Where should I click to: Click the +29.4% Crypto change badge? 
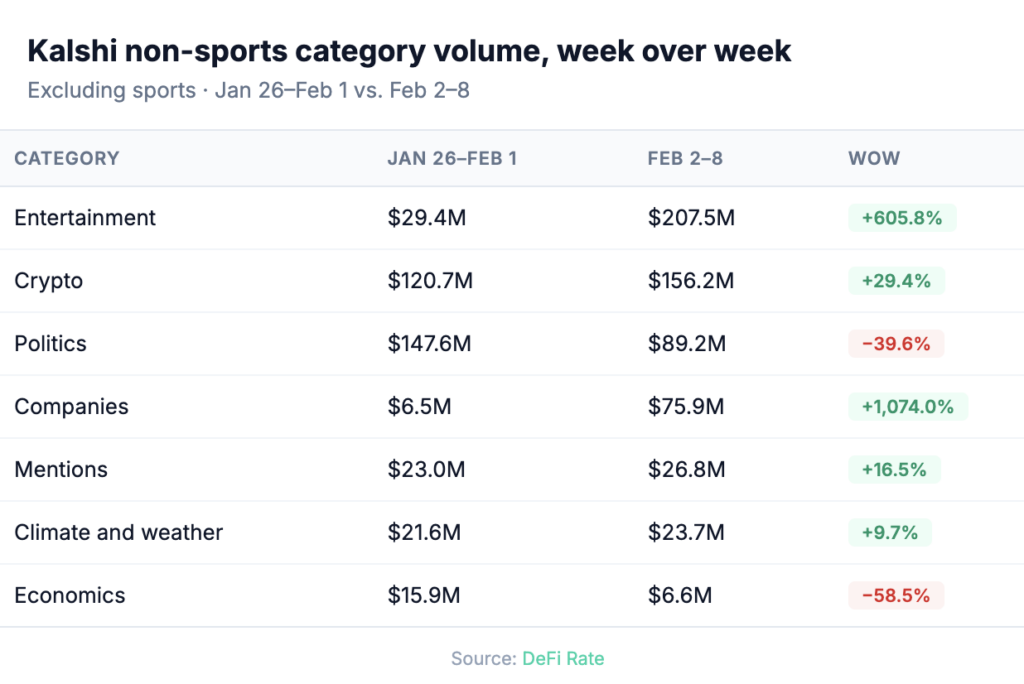[896, 281]
